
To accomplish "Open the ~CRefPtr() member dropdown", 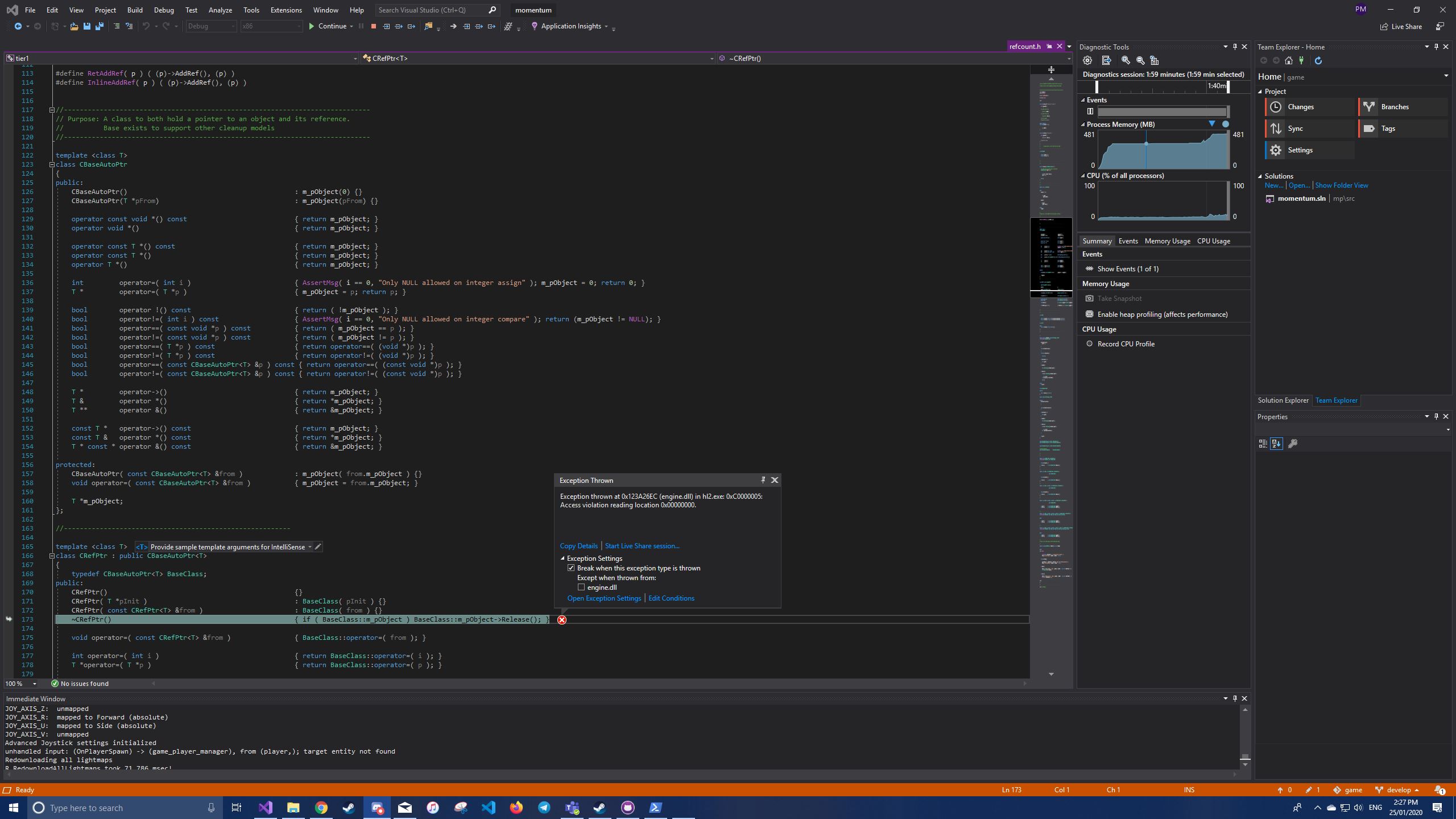I will (894, 58).
